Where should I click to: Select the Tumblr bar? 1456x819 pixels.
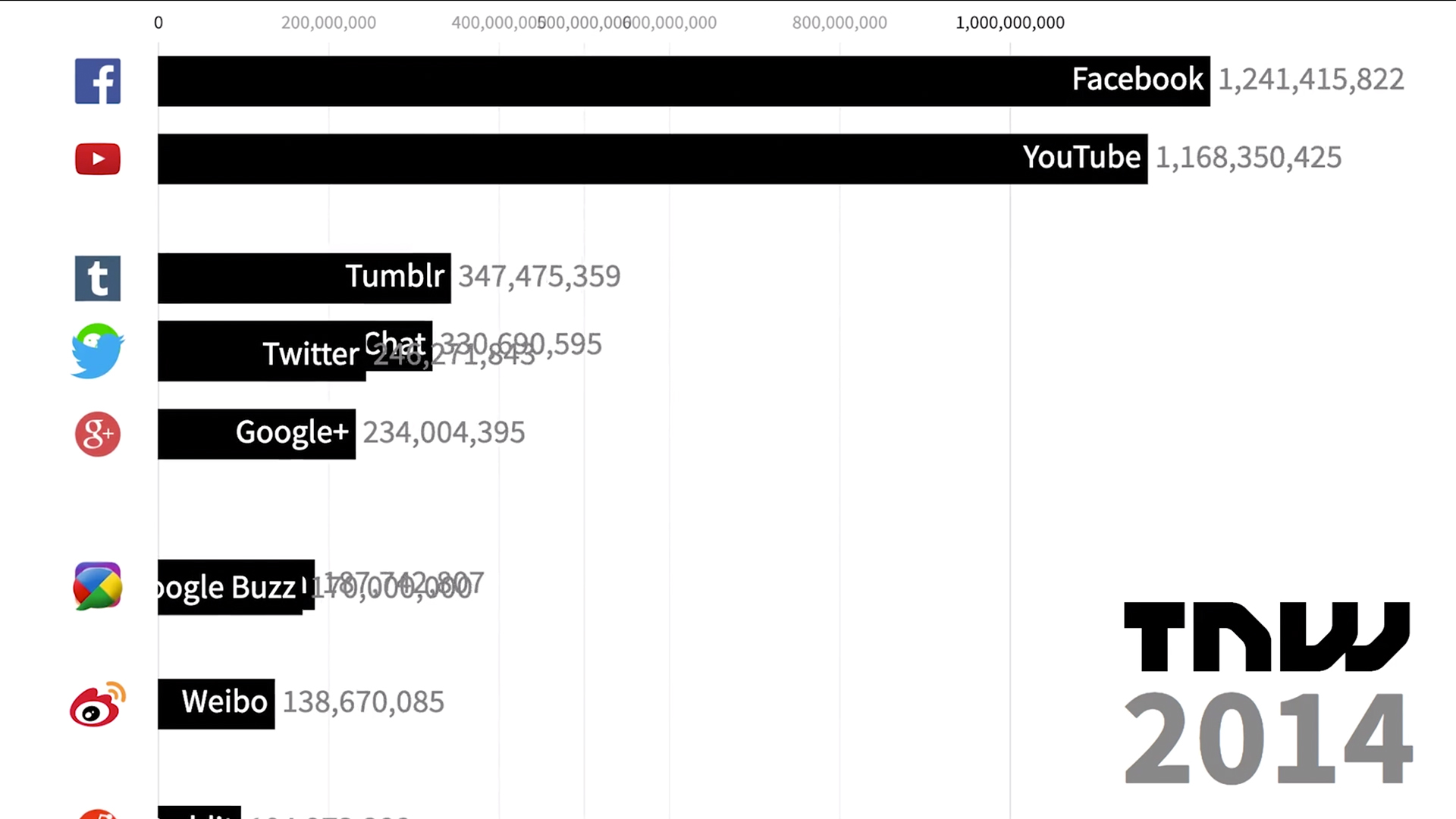(304, 278)
